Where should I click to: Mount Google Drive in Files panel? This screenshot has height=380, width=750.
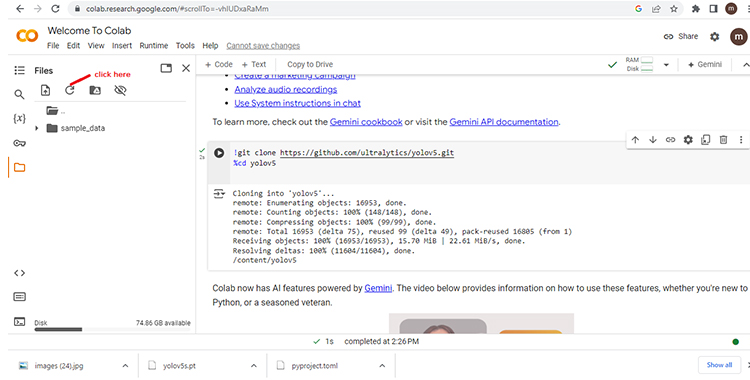[95, 90]
